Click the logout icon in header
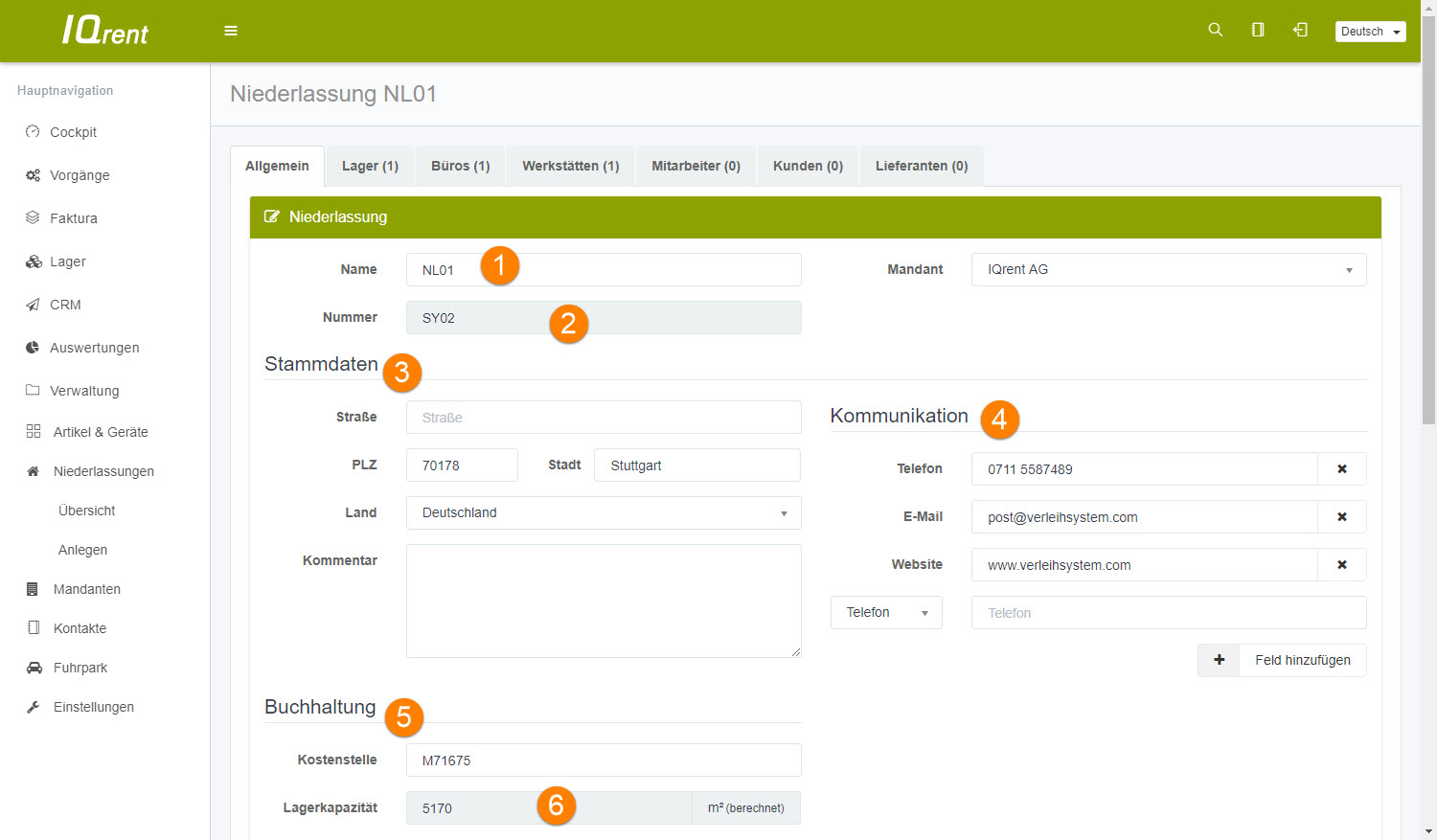 click(1300, 30)
